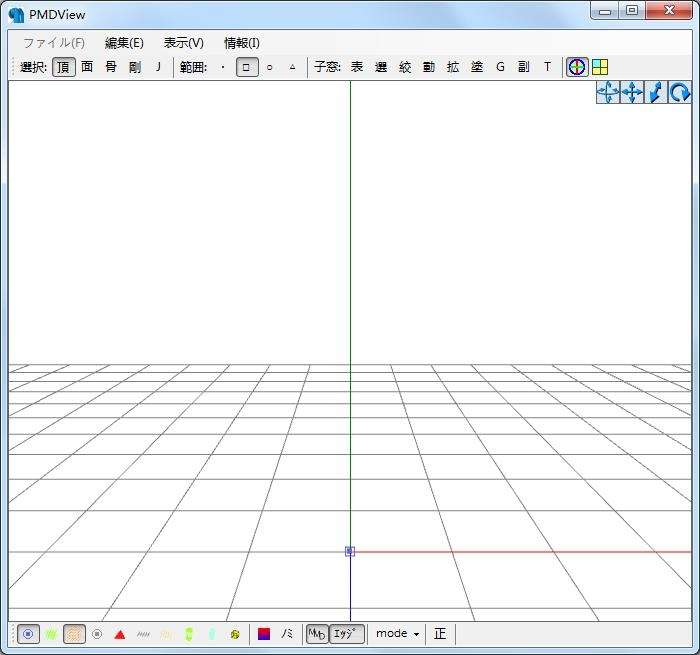Click the rotate view icon
700x655 pixels.
(x=680, y=93)
